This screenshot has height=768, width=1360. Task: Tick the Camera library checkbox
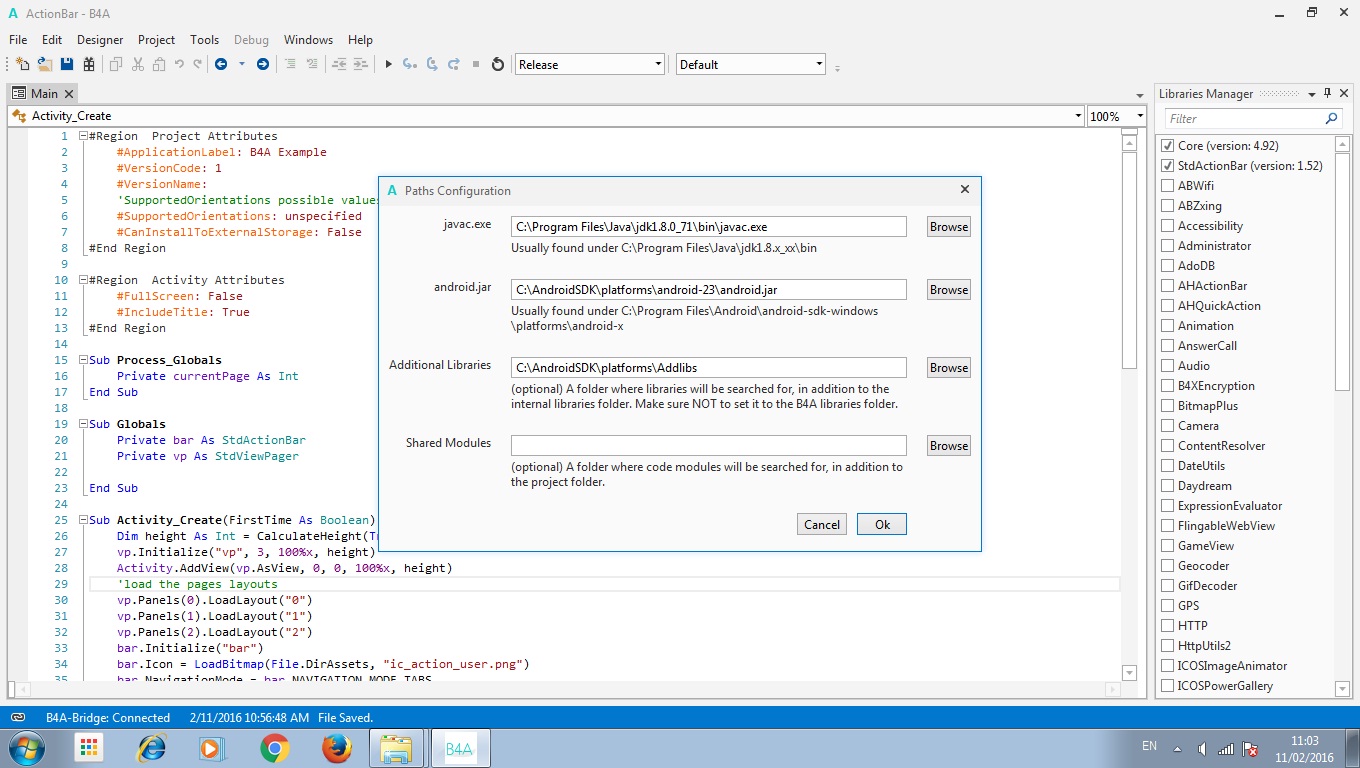point(1168,426)
